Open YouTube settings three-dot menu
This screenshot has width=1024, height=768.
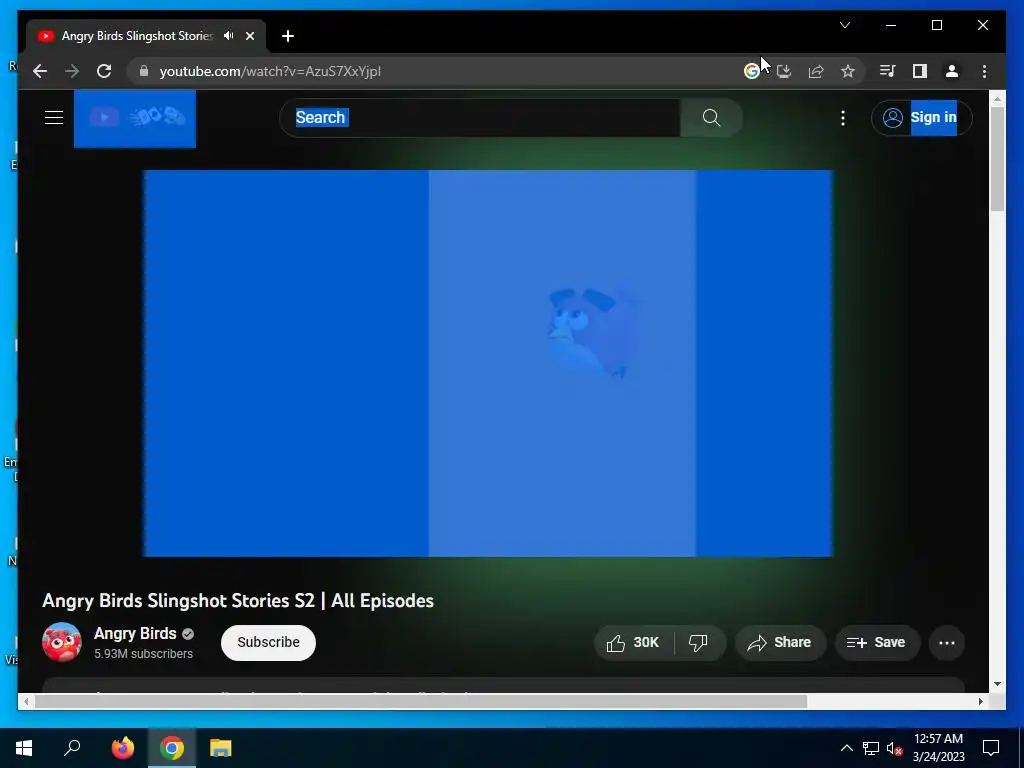pyautogui.click(x=843, y=118)
